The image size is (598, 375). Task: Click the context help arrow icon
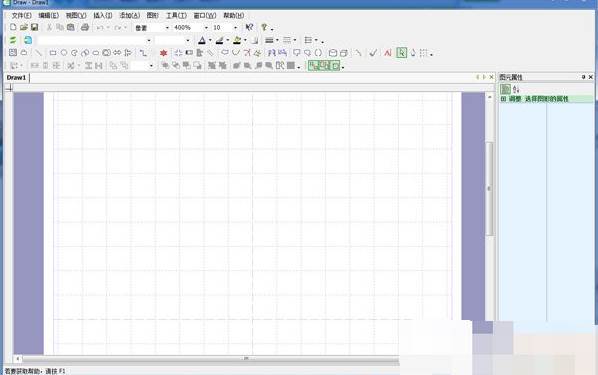pyautogui.click(x=249, y=27)
